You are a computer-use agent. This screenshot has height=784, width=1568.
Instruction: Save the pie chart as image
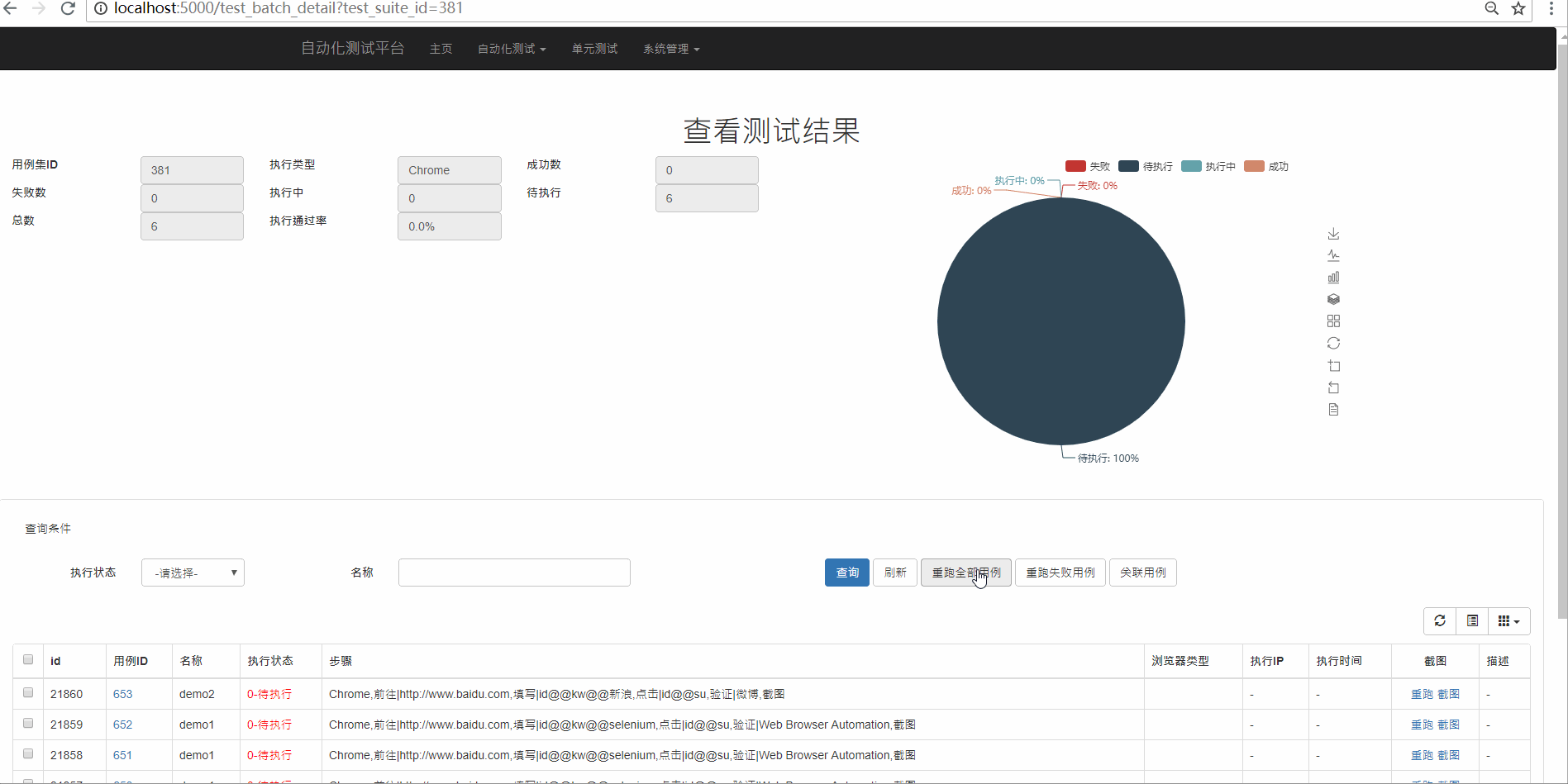[x=1333, y=234]
